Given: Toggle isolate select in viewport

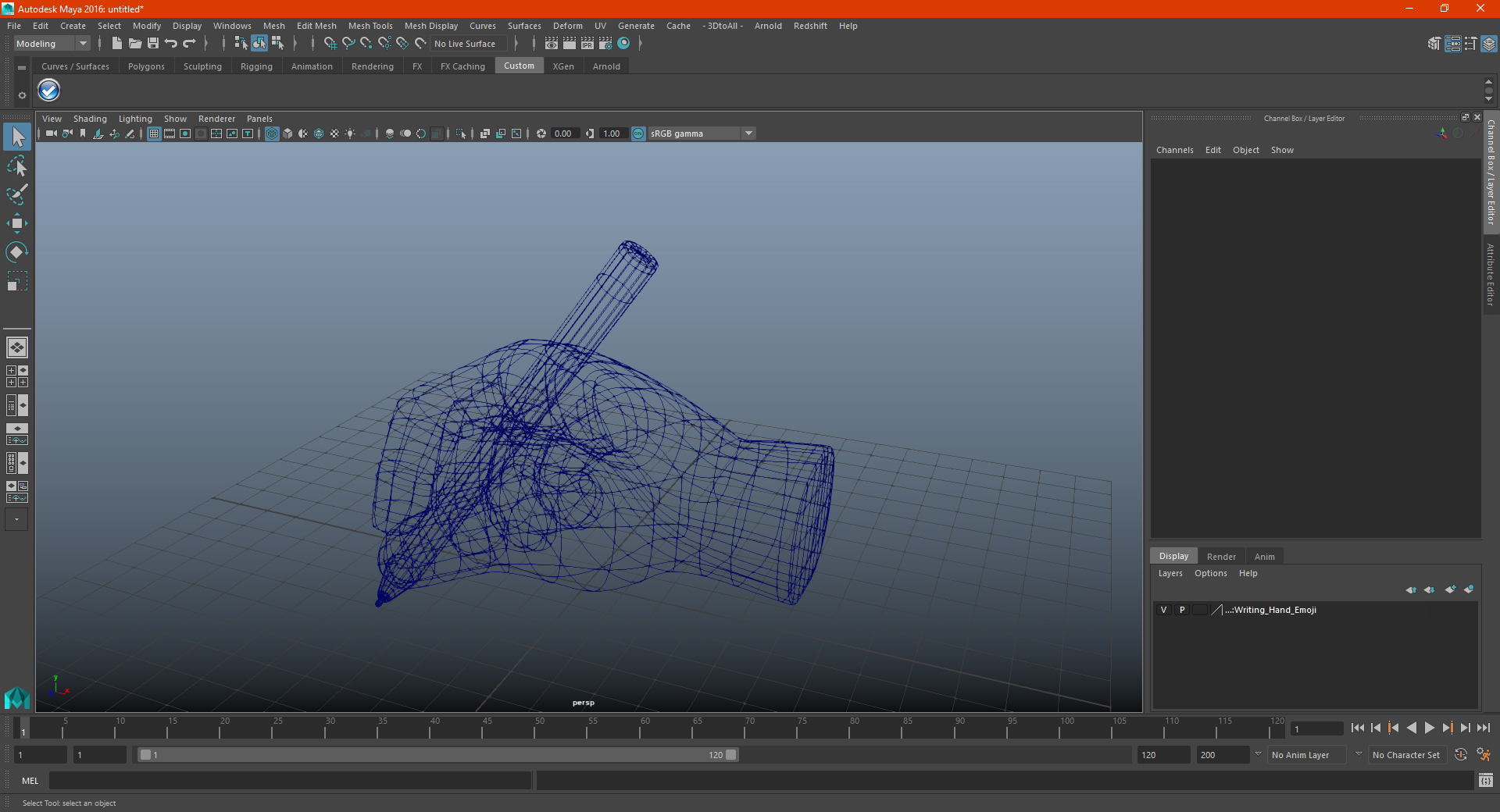Looking at the screenshot, I should [x=461, y=134].
